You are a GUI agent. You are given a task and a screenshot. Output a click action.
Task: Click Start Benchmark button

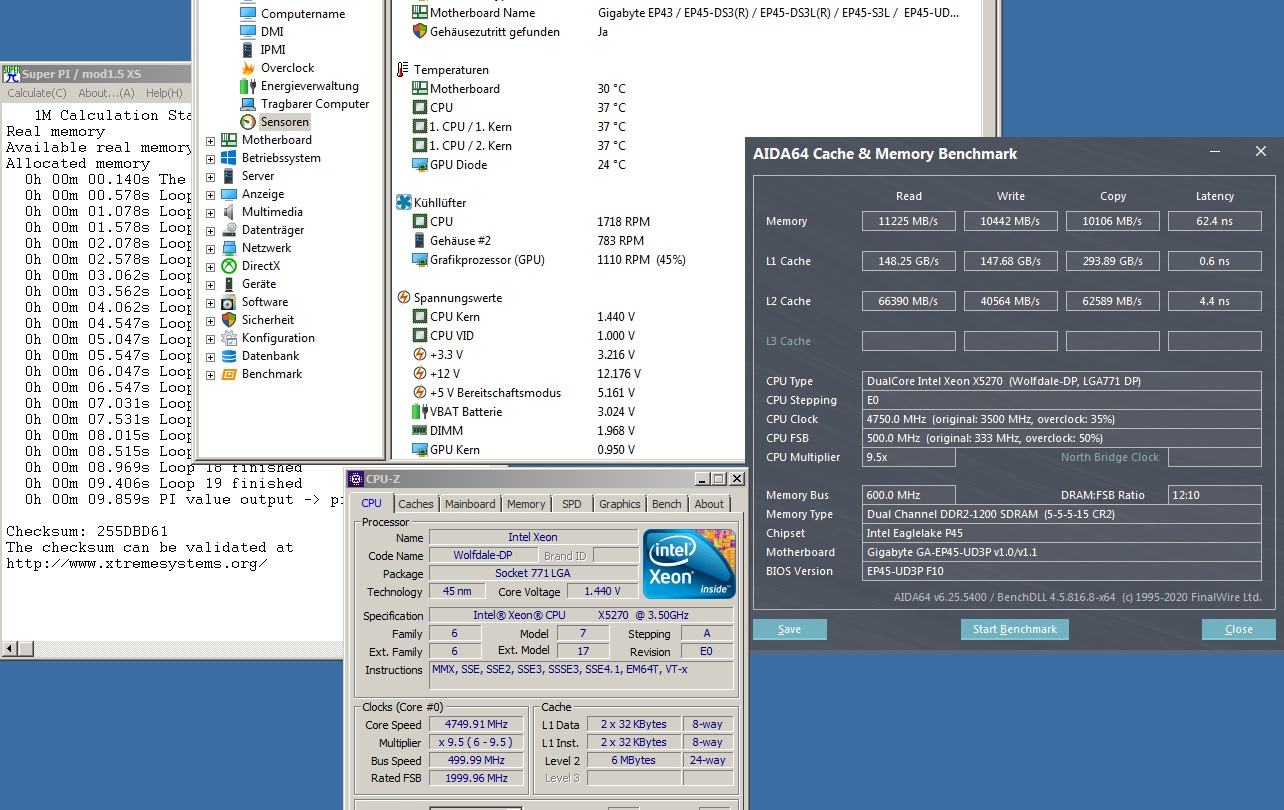tap(1015, 629)
